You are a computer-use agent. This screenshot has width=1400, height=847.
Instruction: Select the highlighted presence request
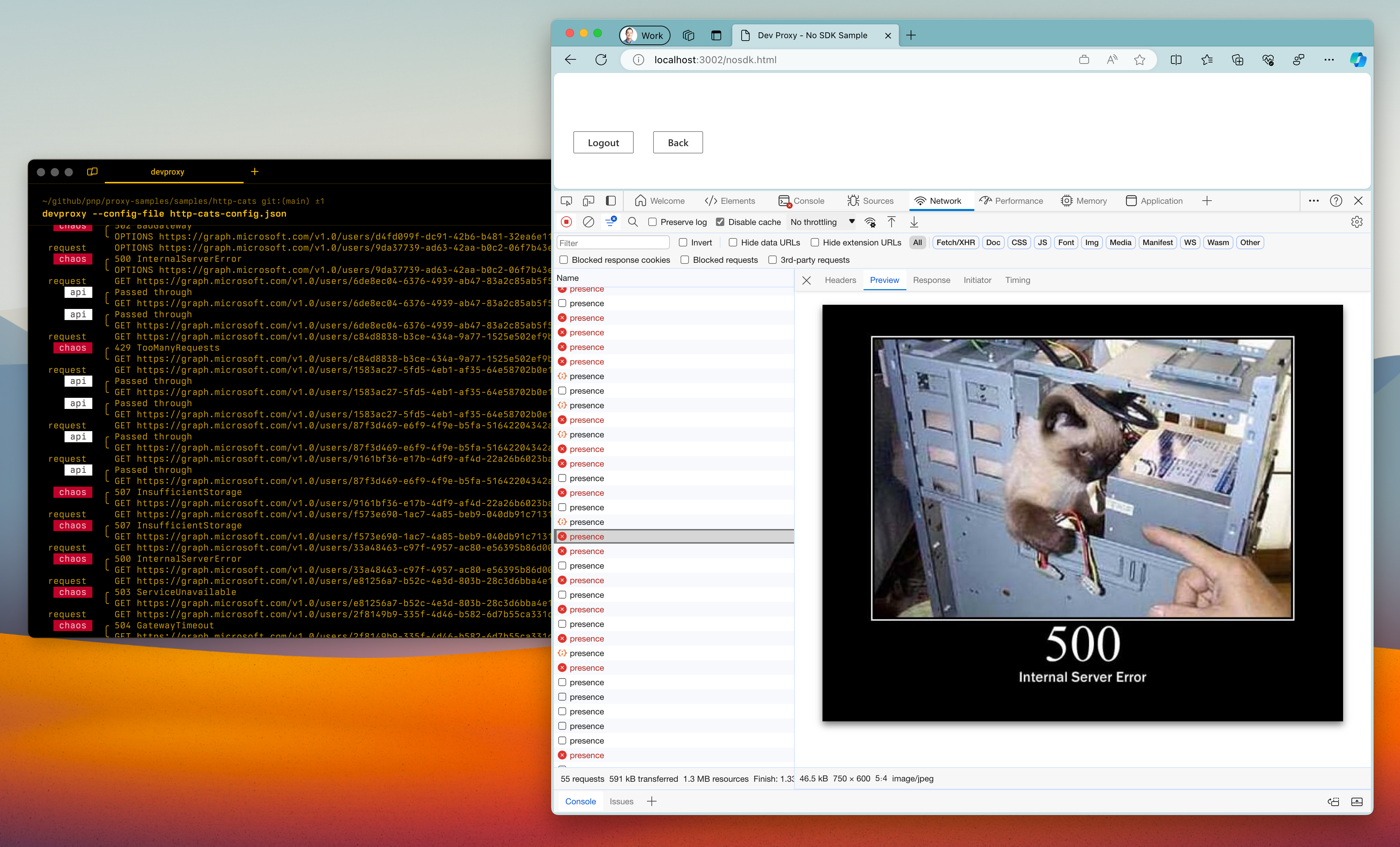click(625, 536)
